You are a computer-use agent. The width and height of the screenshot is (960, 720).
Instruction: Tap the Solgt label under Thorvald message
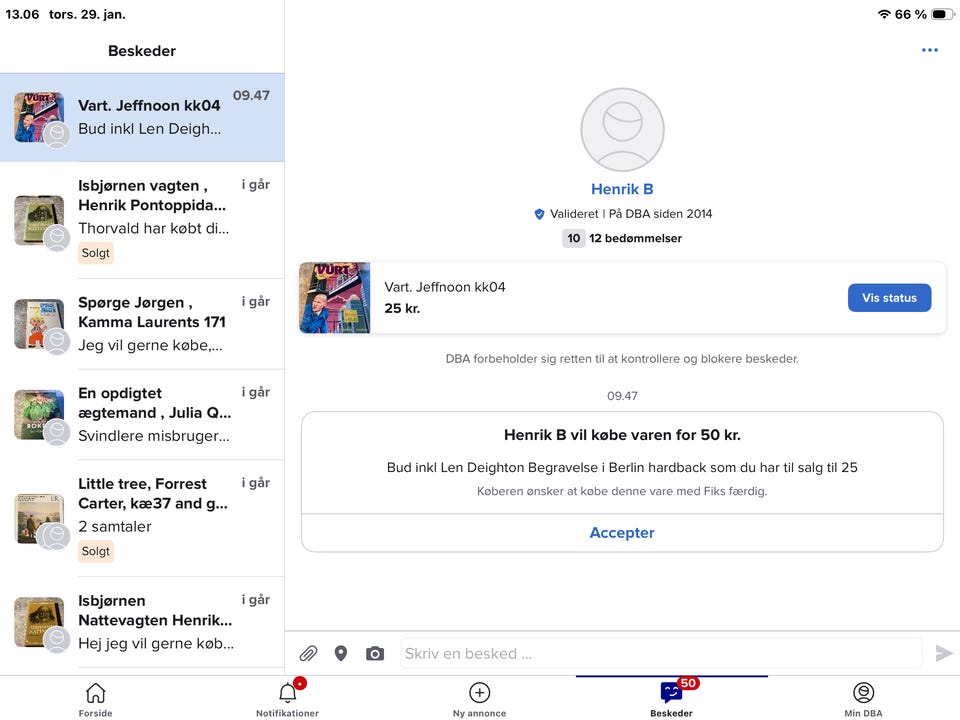(x=96, y=253)
